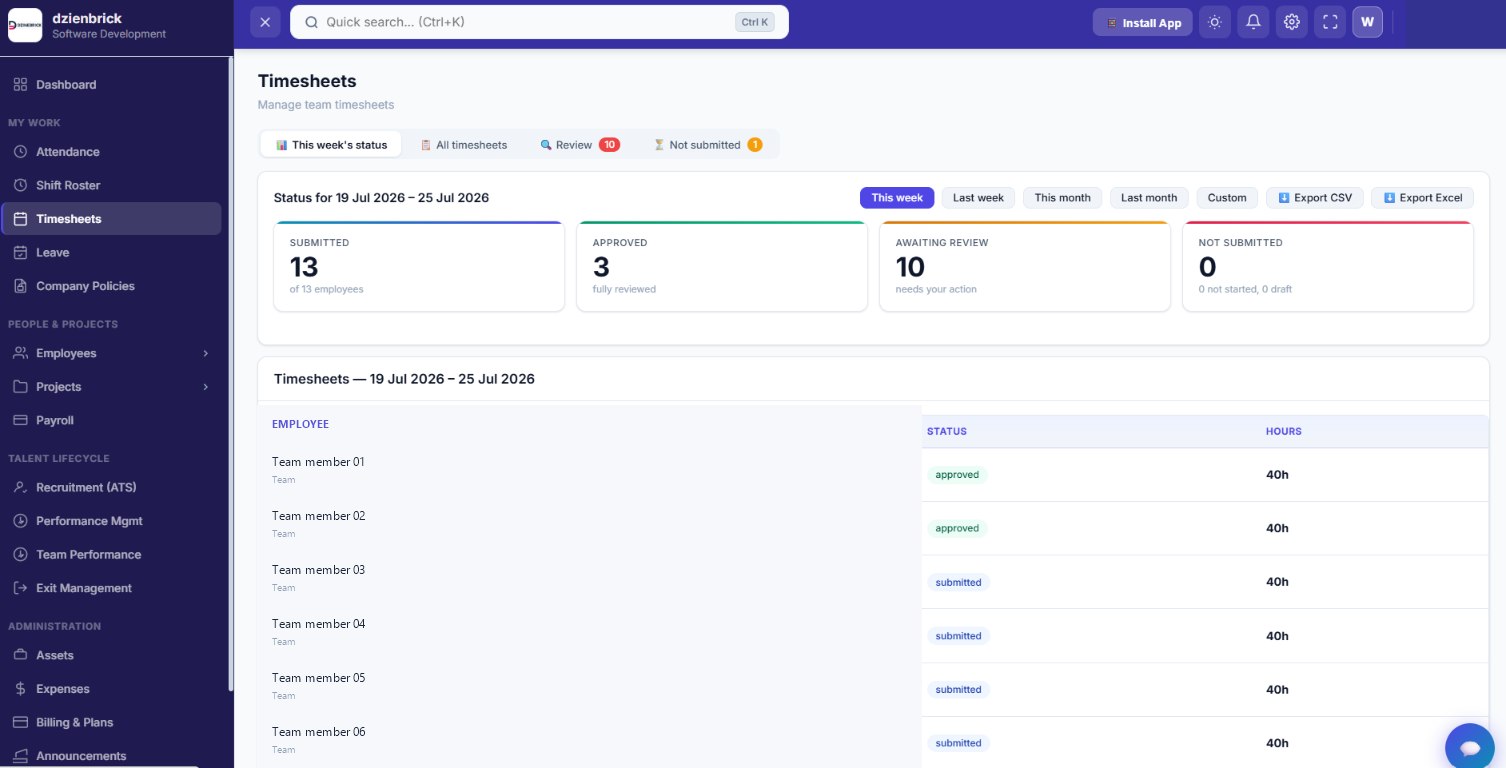Select the This week range filter
Viewport: 1506px width, 768px height.
(x=897, y=198)
